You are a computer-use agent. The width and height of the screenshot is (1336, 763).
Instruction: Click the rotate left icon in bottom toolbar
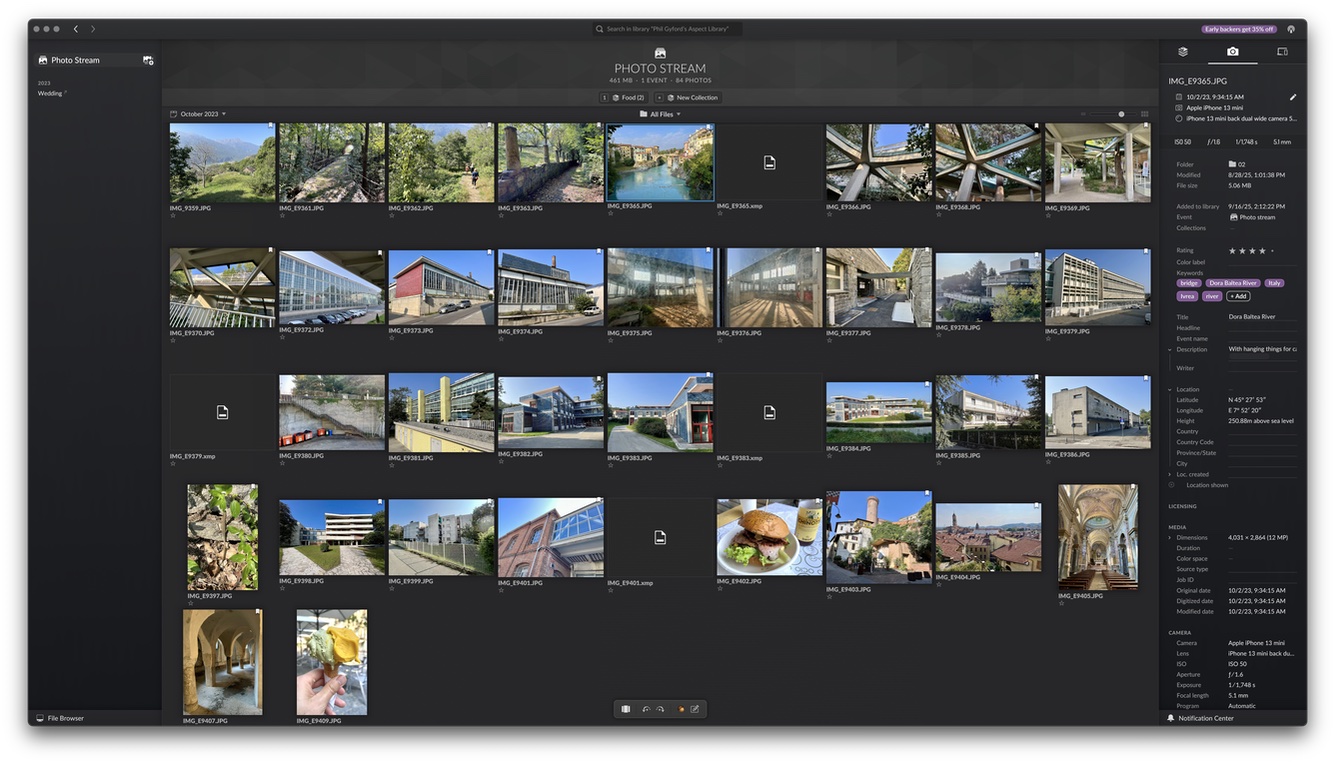pyautogui.click(x=646, y=709)
